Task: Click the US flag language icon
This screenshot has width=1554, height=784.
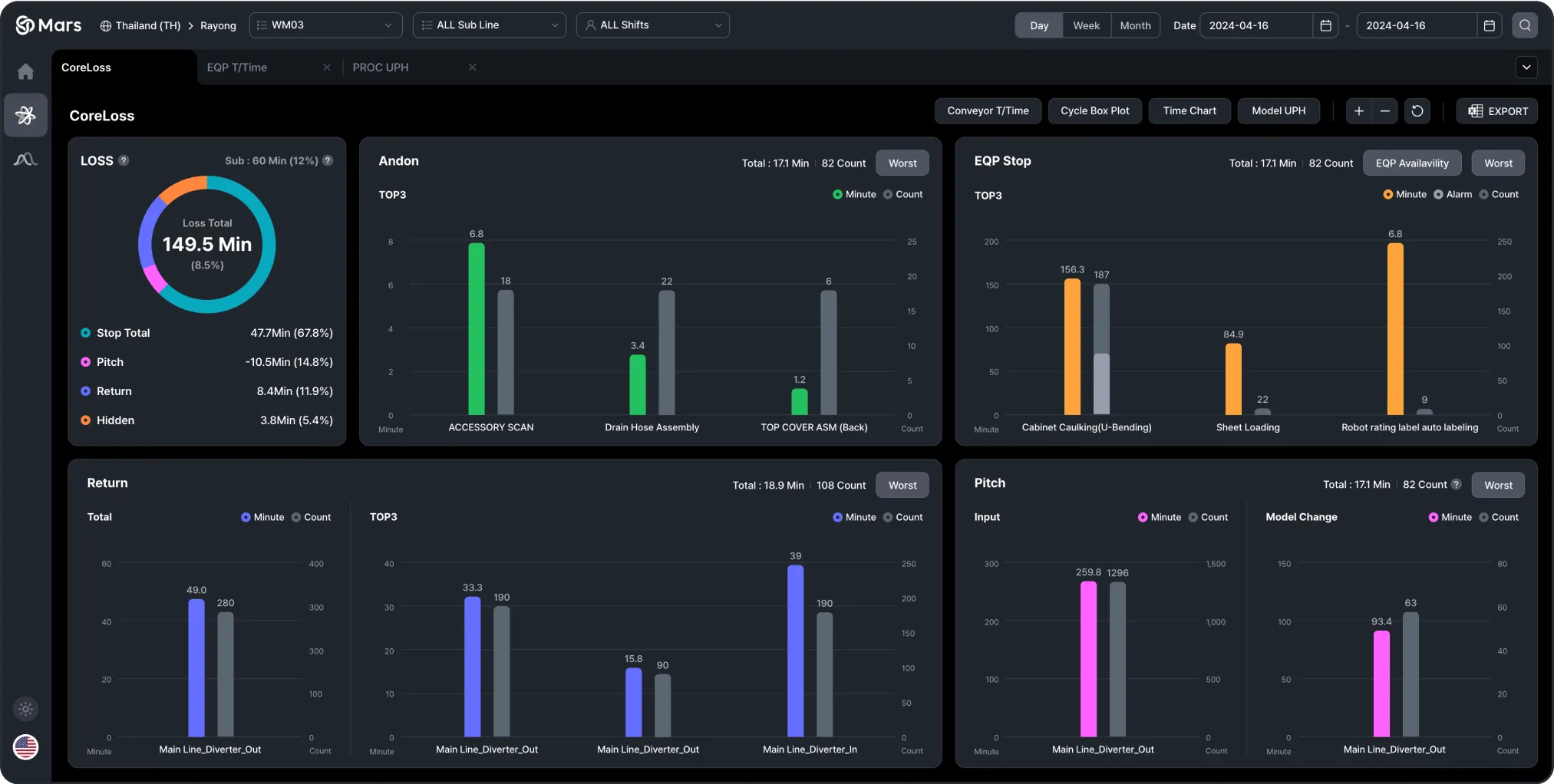Action: pyautogui.click(x=25, y=746)
